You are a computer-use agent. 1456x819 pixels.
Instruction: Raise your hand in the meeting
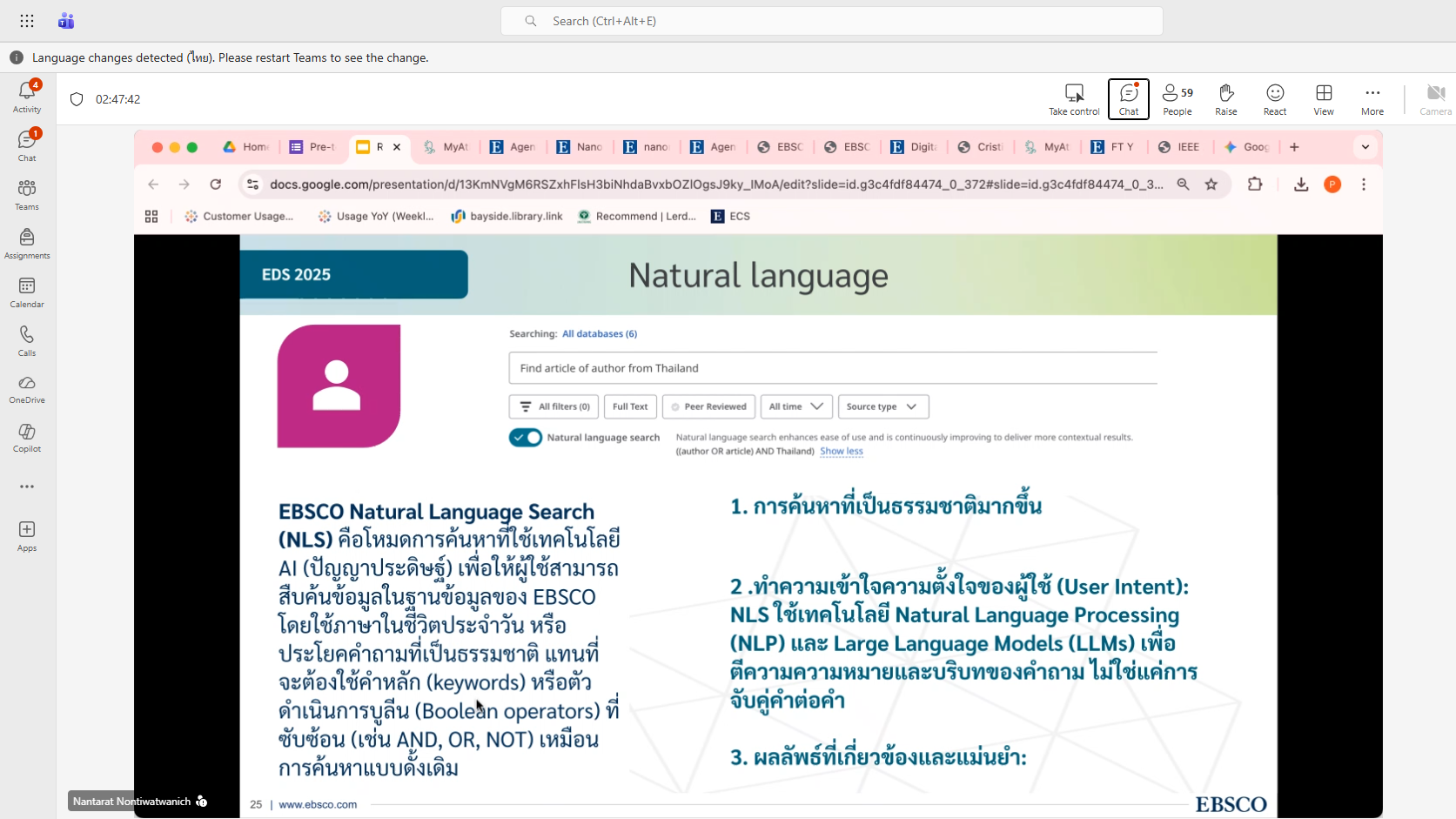(x=1225, y=98)
